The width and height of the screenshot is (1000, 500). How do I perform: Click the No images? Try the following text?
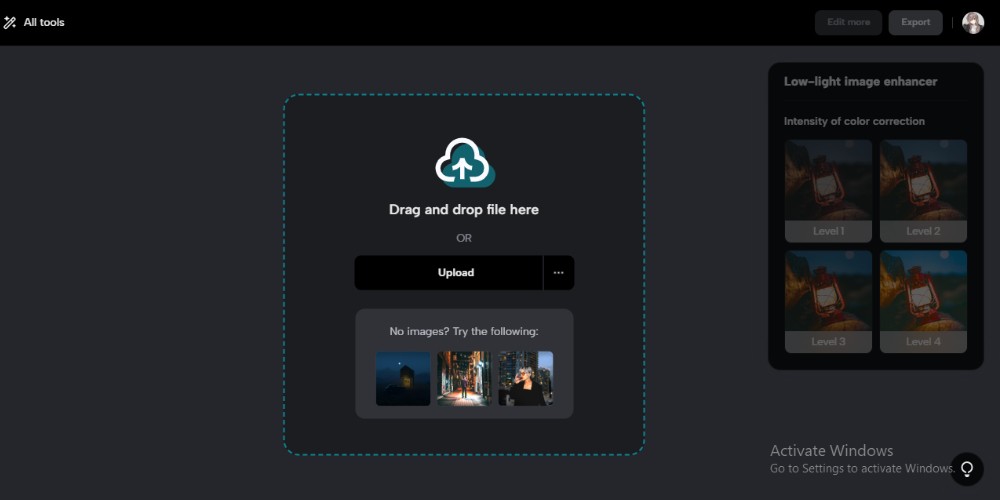(464, 332)
